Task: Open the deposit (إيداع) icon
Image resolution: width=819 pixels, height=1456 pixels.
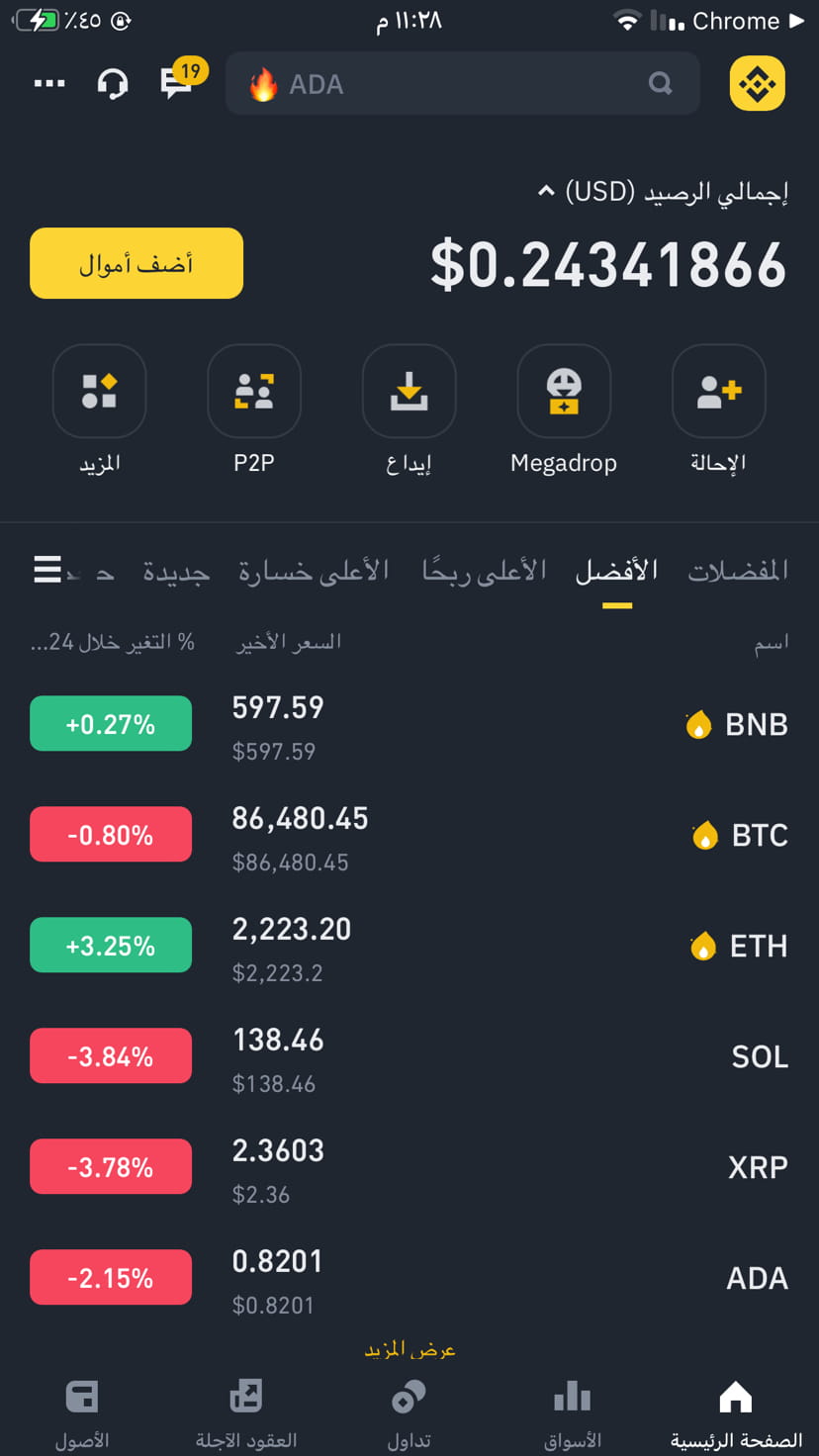Action: [409, 391]
